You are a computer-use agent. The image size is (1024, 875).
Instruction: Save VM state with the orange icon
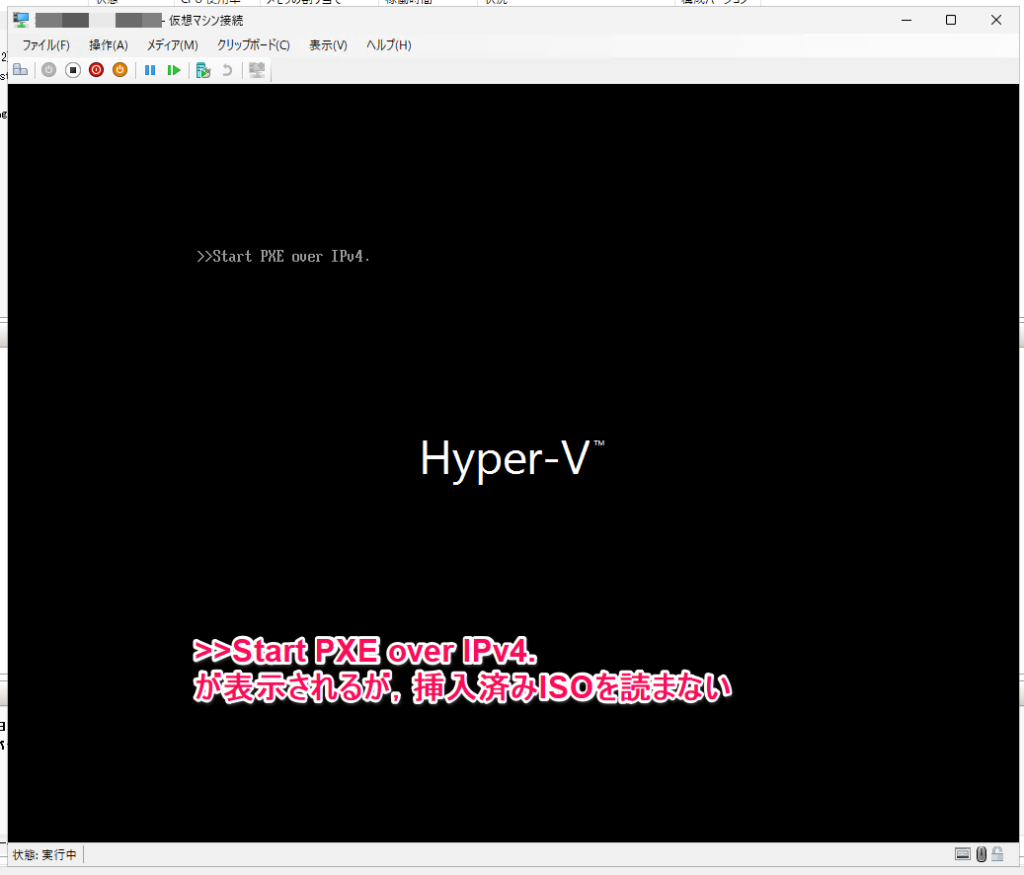[x=120, y=70]
